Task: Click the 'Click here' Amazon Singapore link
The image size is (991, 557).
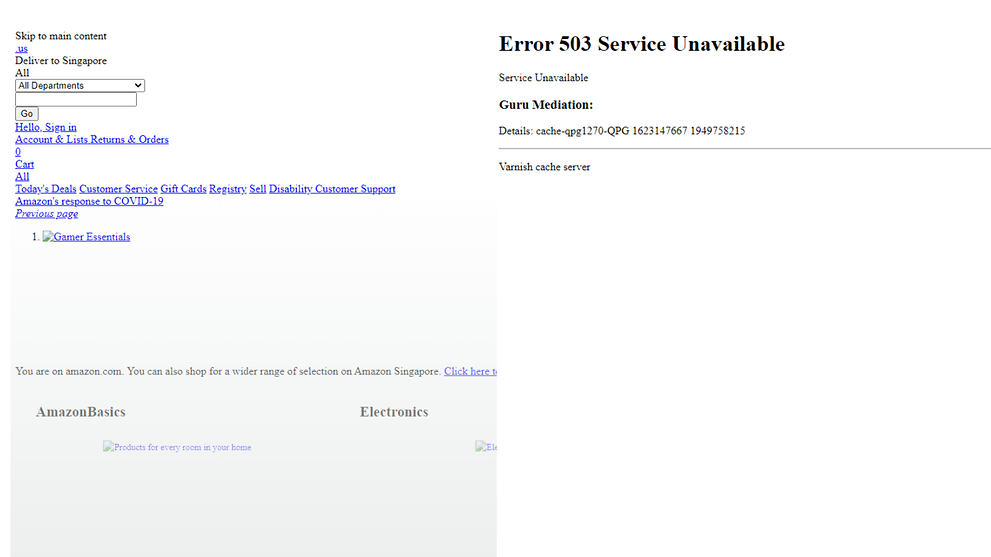Action: coord(470,372)
